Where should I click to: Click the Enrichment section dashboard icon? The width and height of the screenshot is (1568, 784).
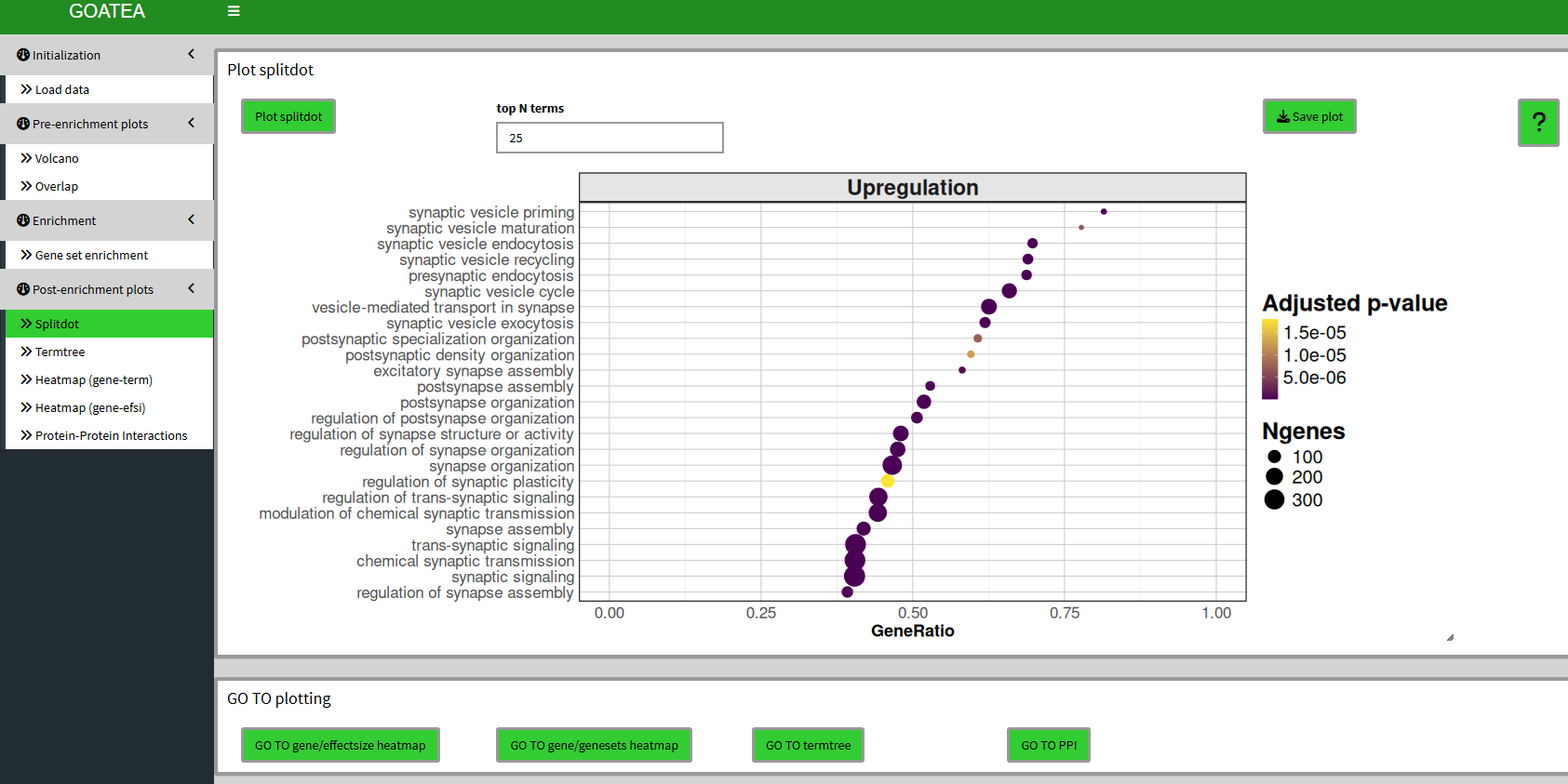23,220
